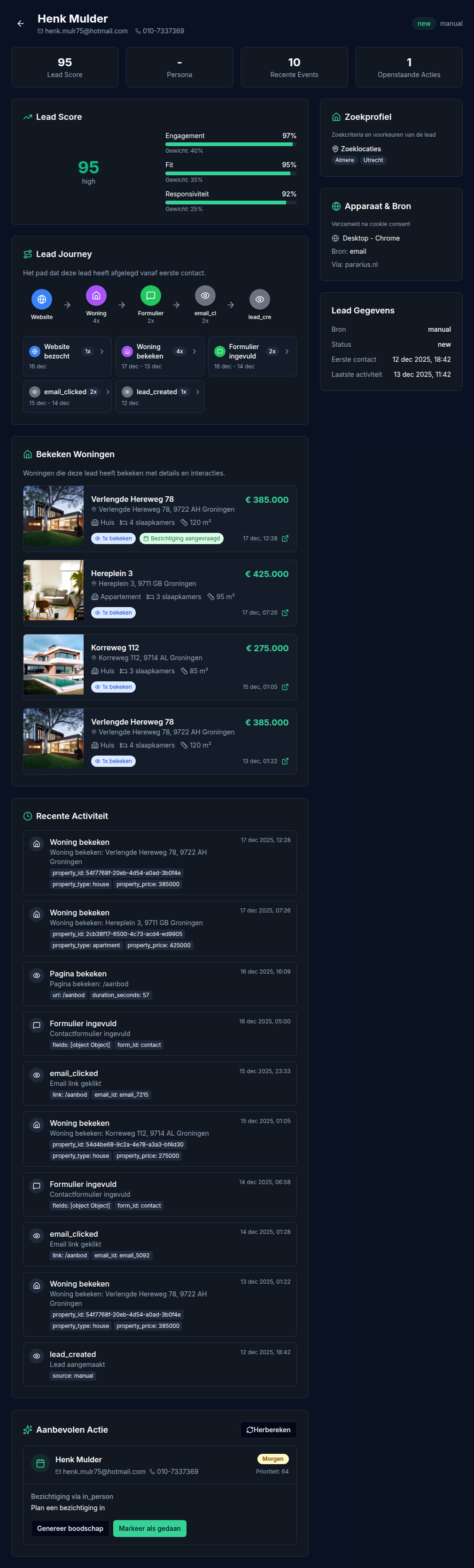Click the price € 275.000
This screenshot has height=1568, width=474.
tap(267, 648)
